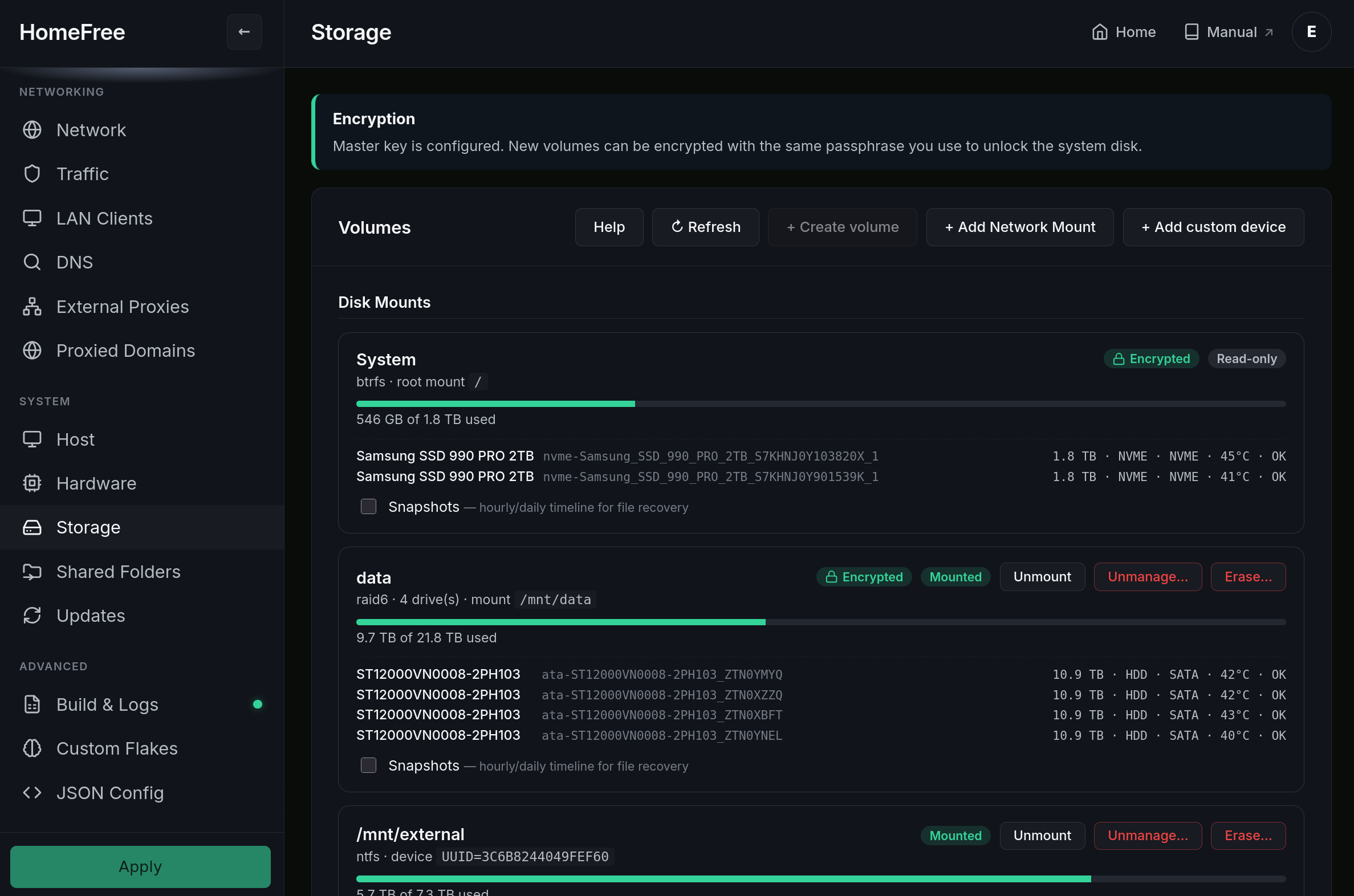Click Create volume

coord(843,227)
